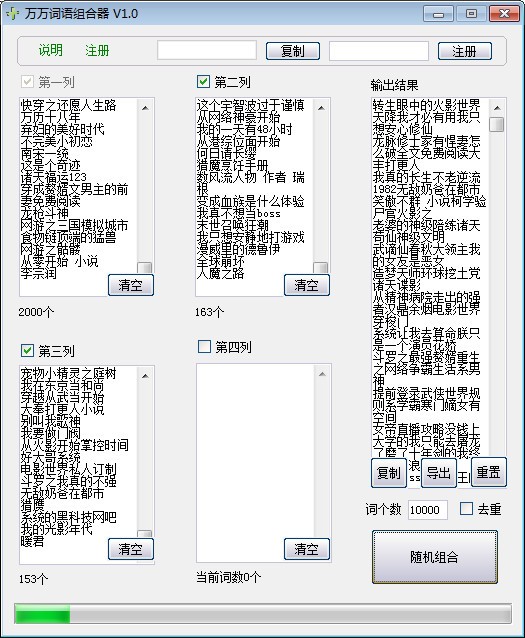Click the up arrow of third column scrollbar
The height and width of the screenshot is (638, 525).
point(145,376)
